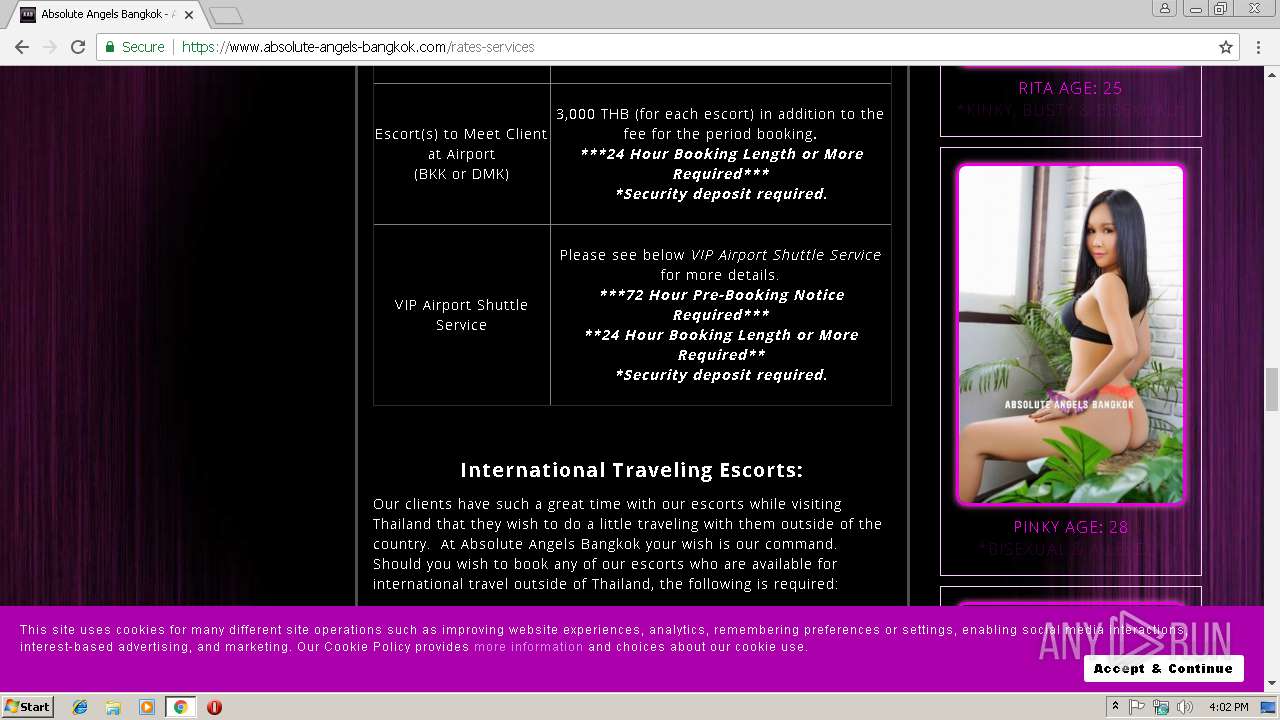Viewport: 1280px width, 720px height.
Task: Open the 'more information' cookie policy link
Action: point(528,647)
